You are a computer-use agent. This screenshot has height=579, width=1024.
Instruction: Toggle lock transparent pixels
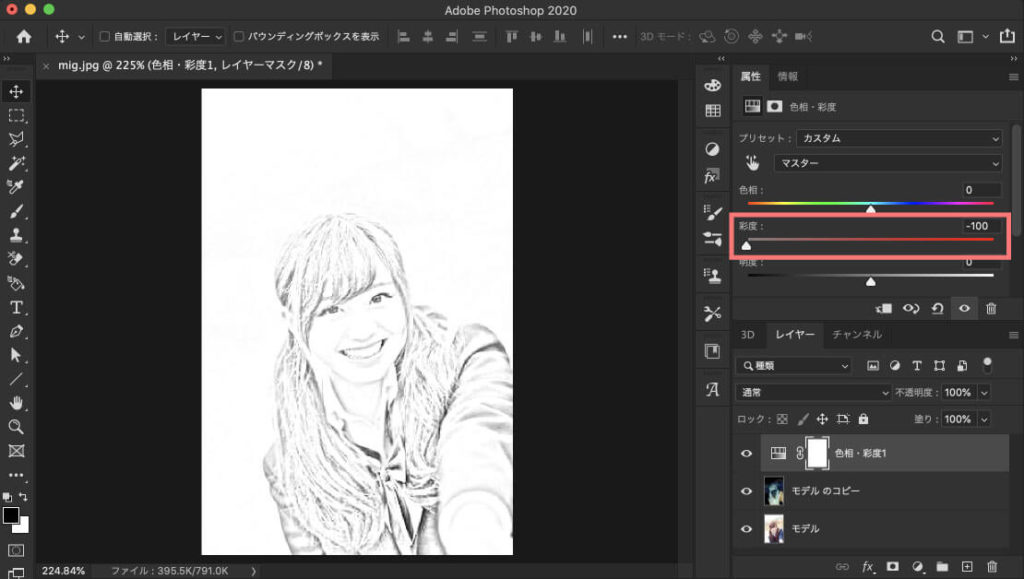pyautogui.click(x=782, y=419)
